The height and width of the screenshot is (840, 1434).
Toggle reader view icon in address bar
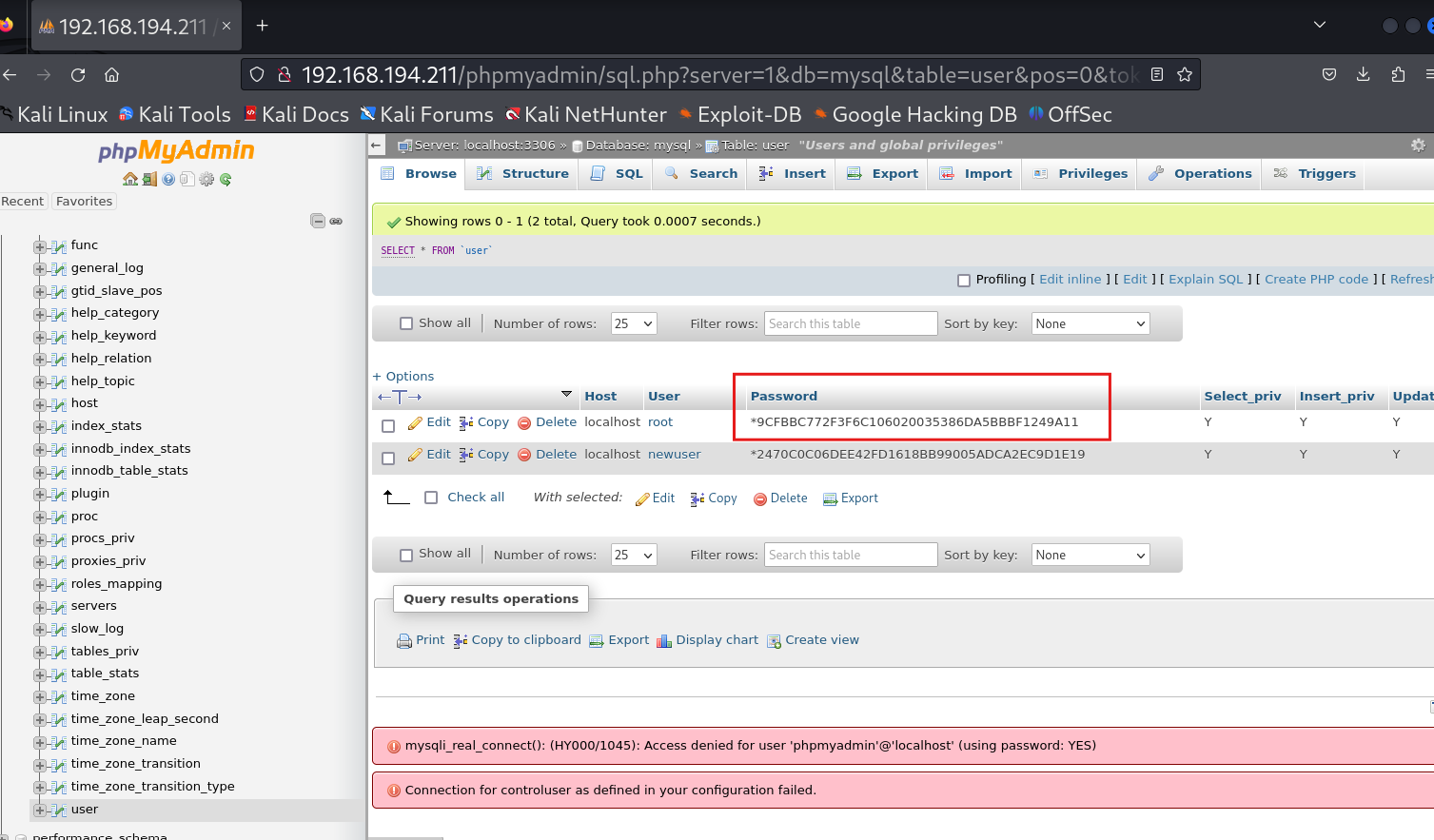tap(1157, 74)
